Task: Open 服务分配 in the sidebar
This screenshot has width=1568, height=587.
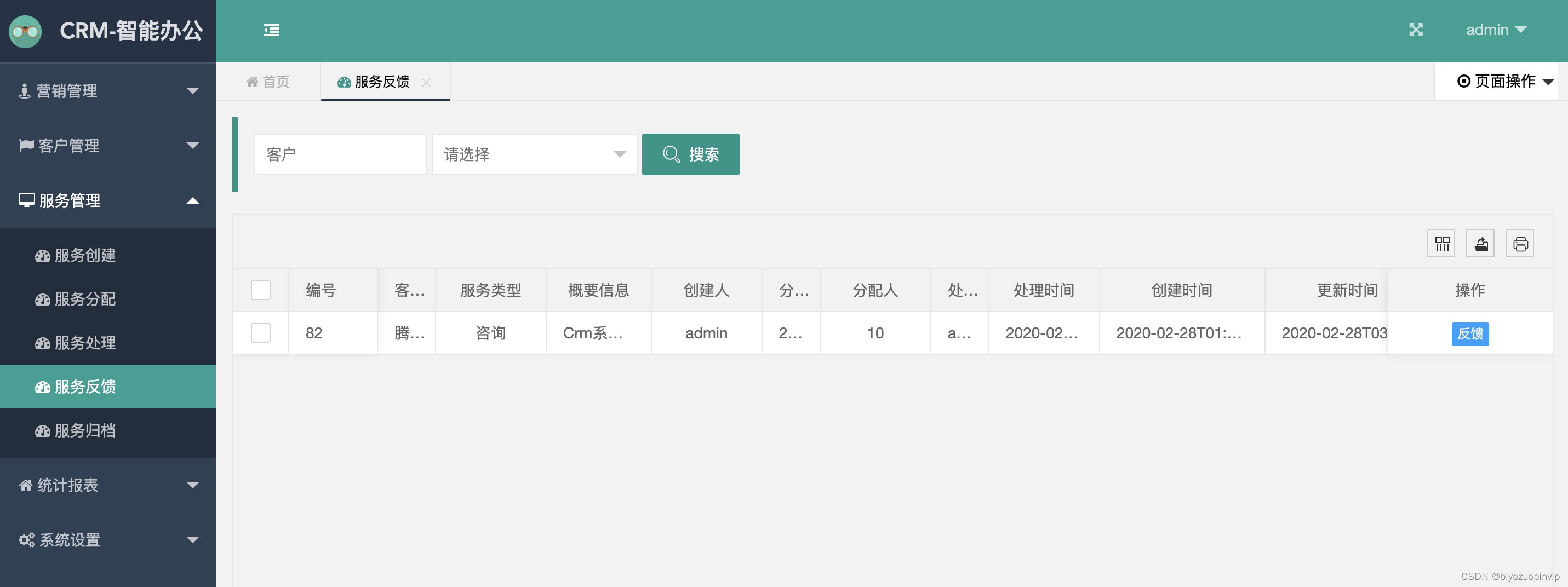Action: [108, 300]
